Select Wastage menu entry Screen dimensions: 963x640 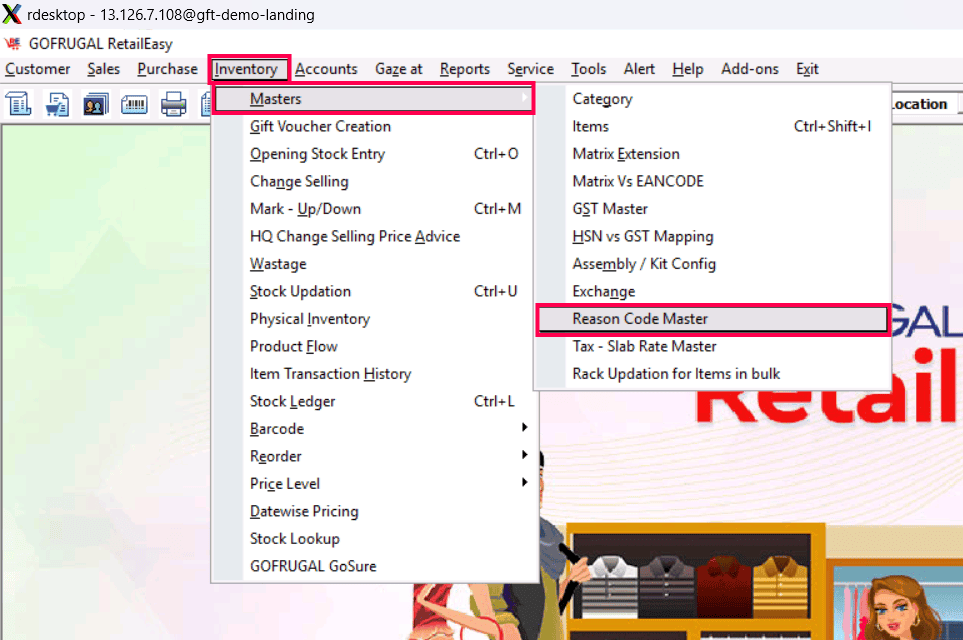click(374, 264)
